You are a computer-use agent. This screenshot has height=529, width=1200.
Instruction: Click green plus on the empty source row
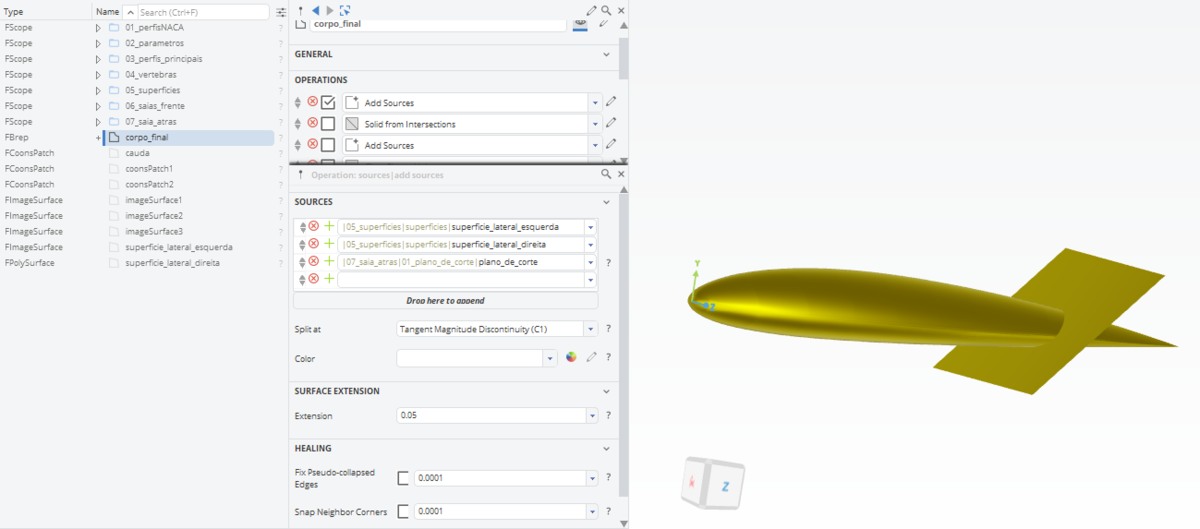[329, 279]
